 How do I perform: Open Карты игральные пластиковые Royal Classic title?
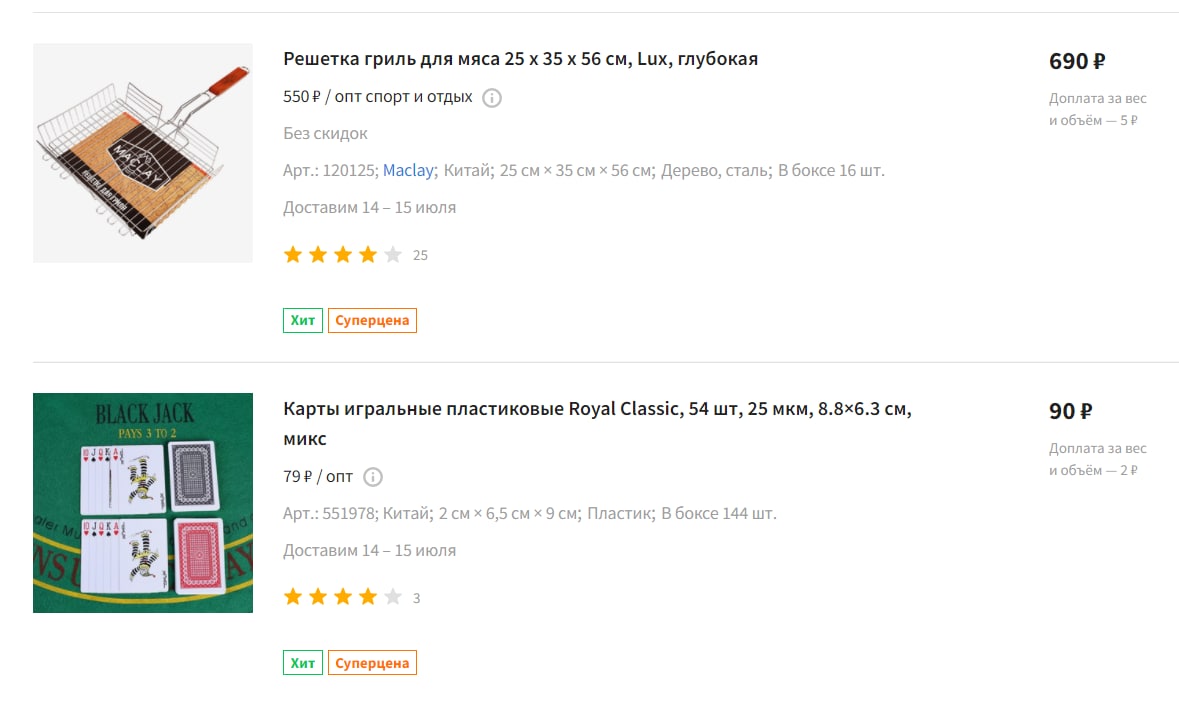(x=597, y=424)
